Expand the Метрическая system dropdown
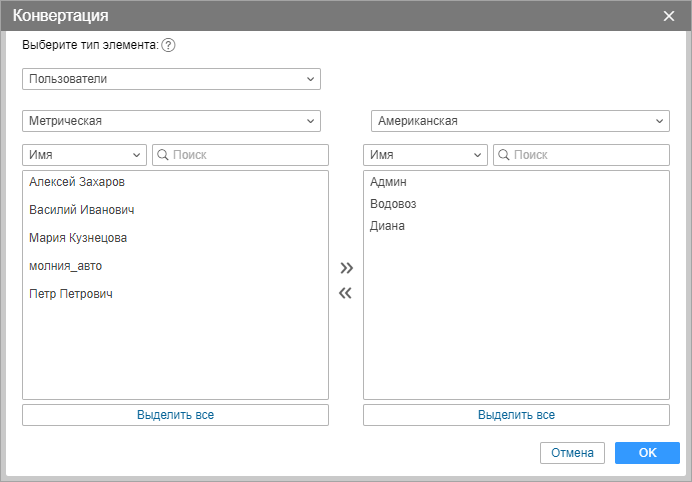Image resolution: width=692 pixels, height=482 pixels. [171, 121]
